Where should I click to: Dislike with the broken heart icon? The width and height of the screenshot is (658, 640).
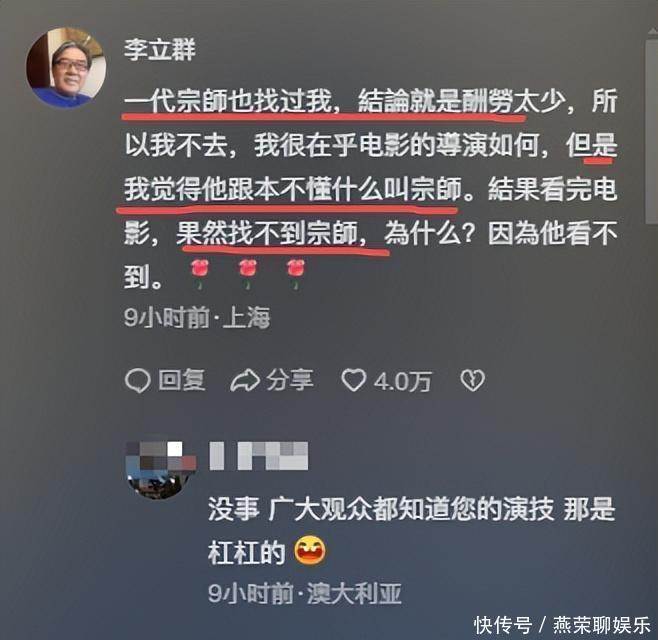click(x=473, y=381)
